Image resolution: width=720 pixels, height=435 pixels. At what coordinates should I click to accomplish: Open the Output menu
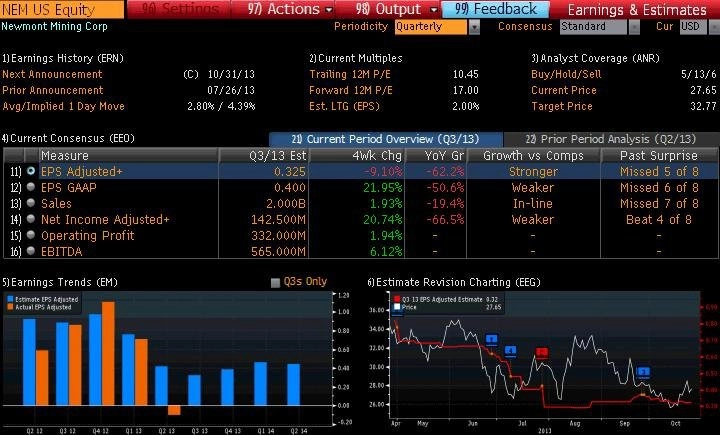click(397, 9)
